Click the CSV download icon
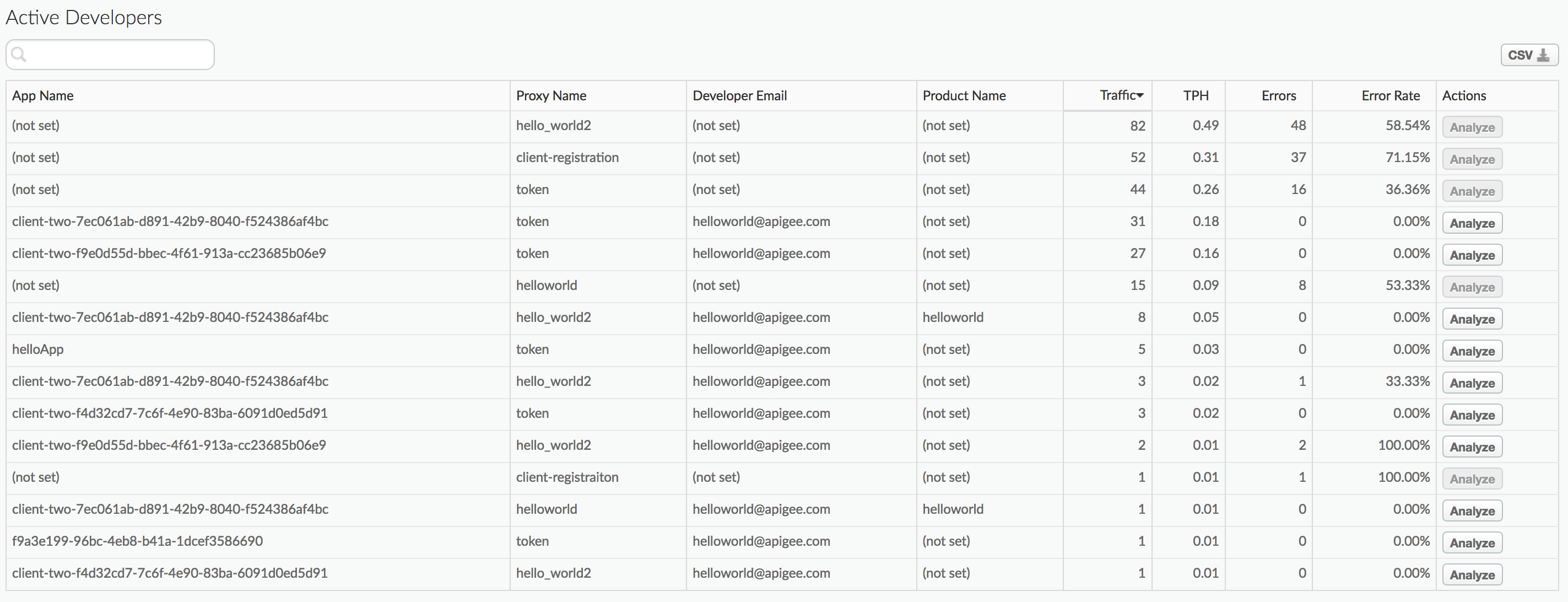The image size is (1568, 602). click(1545, 54)
